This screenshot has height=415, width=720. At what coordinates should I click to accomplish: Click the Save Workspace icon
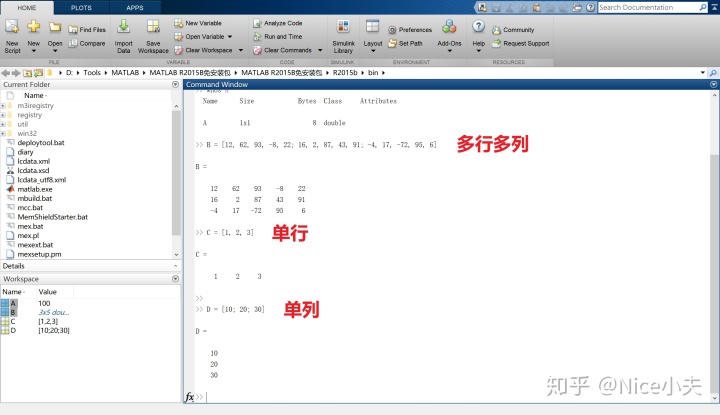153,27
